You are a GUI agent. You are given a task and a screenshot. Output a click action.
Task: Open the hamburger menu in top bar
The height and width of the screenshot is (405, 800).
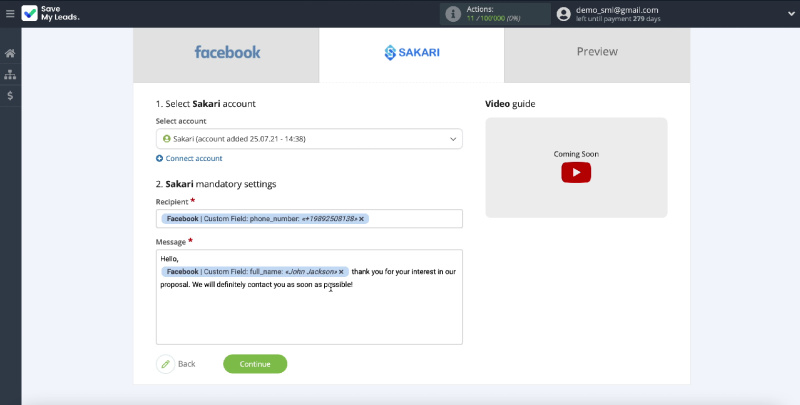click(10, 14)
